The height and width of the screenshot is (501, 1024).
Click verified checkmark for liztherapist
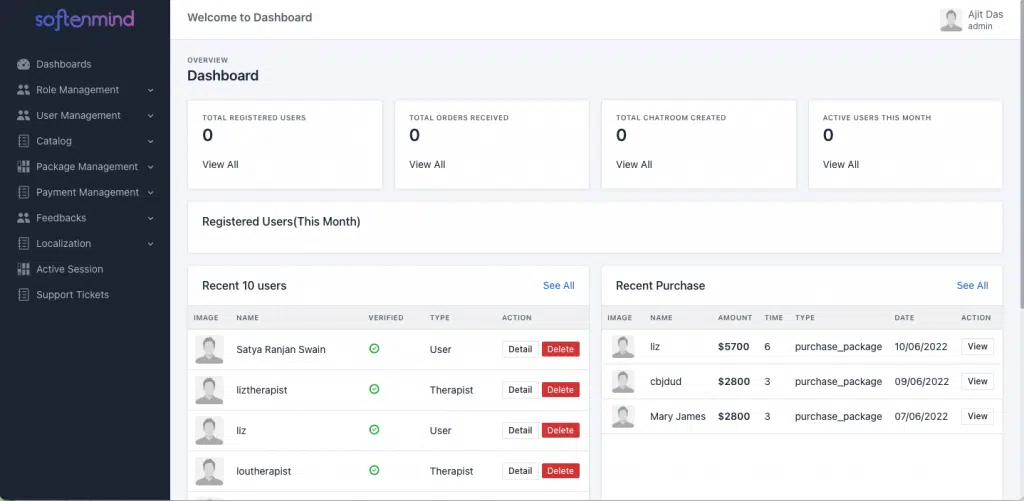[x=374, y=389]
